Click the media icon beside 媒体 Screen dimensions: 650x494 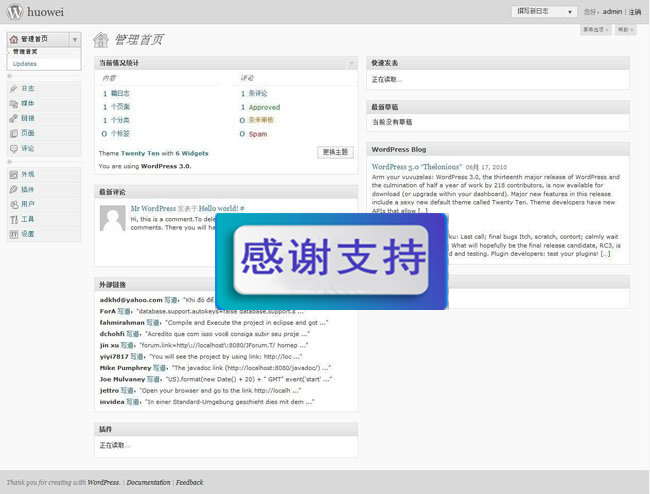point(14,104)
